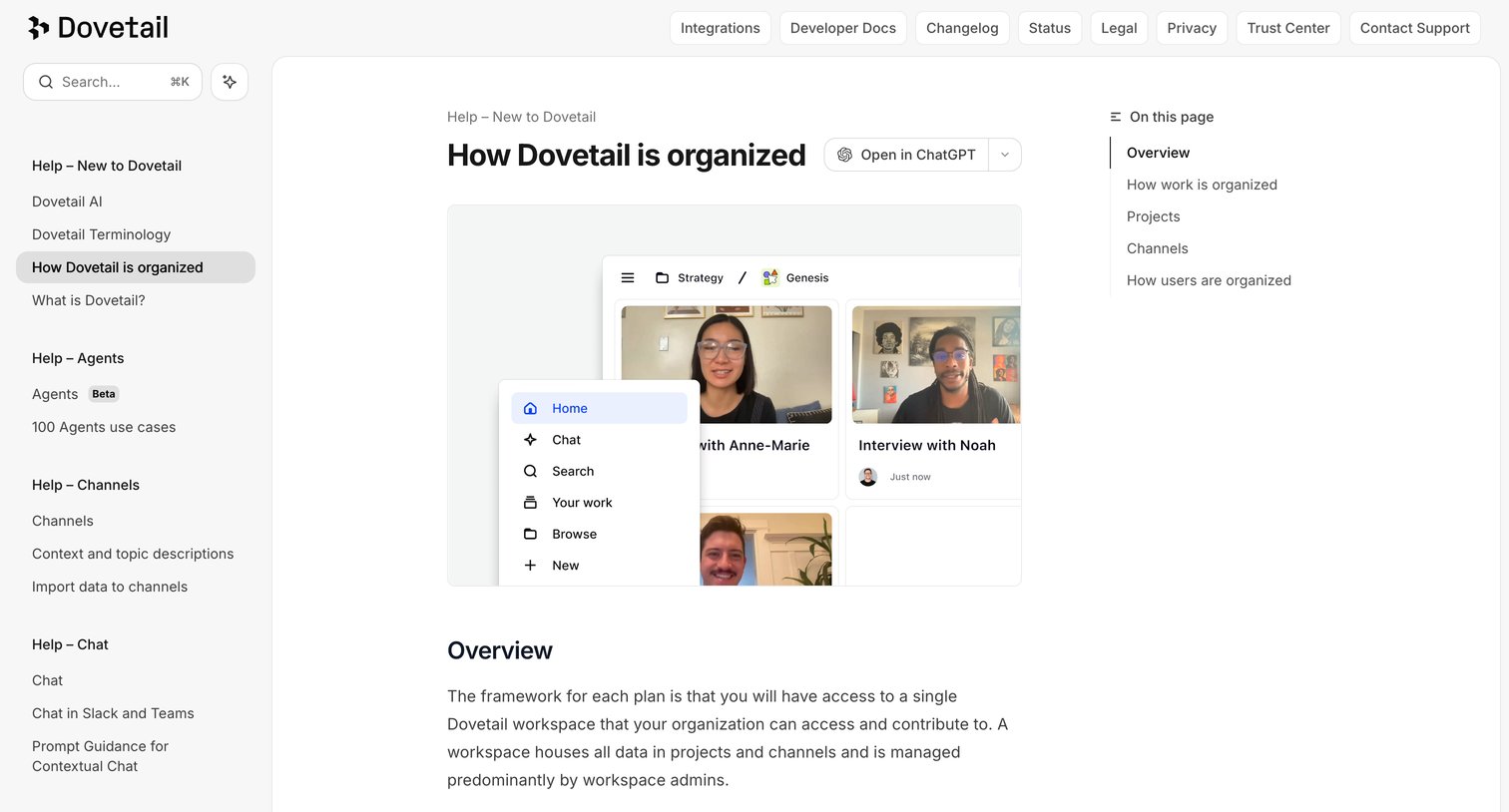This screenshot has height=812, width=1509.
Task: Click the How Dovetail is organized page title
Action: 627,155
